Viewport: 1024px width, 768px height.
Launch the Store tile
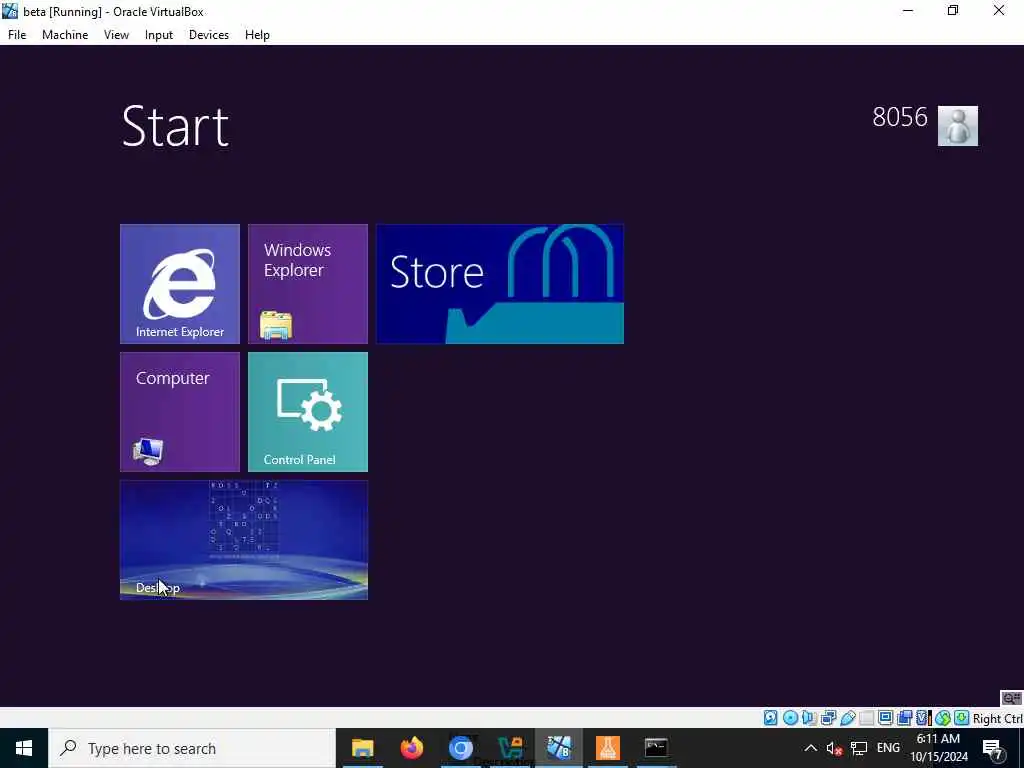[500, 283]
